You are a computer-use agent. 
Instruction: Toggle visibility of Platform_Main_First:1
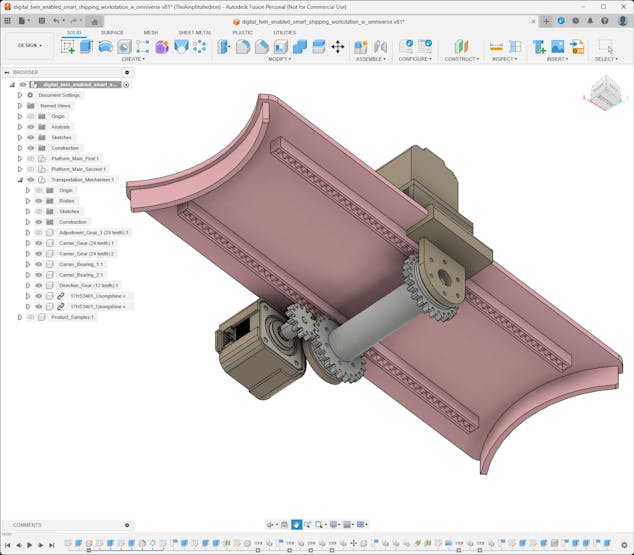point(30,159)
